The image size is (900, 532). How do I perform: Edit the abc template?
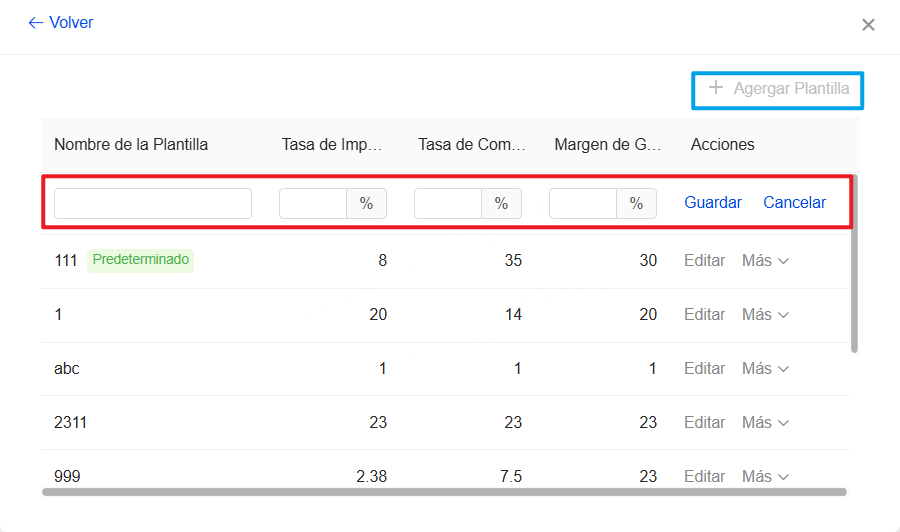[704, 369]
